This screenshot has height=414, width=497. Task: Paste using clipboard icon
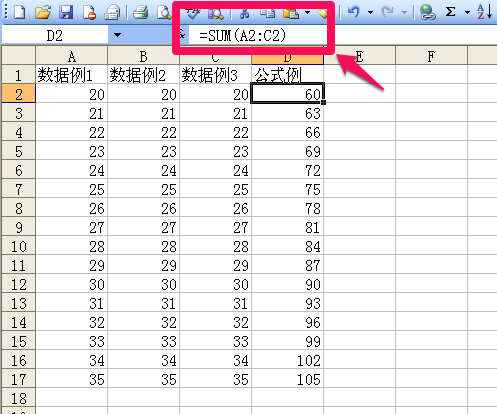coord(291,13)
